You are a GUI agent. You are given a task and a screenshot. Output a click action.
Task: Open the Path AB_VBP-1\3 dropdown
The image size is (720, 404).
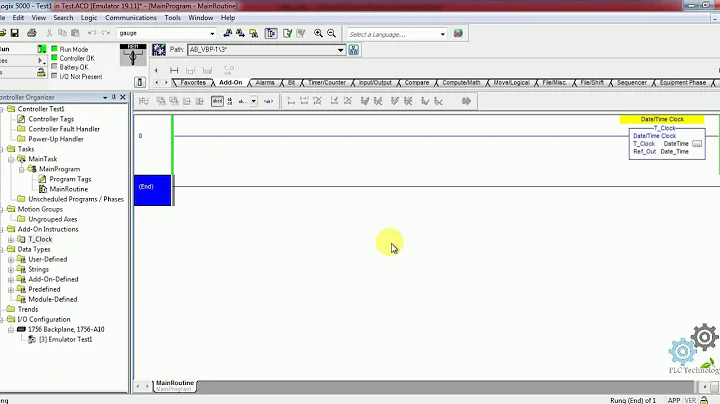click(340, 50)
